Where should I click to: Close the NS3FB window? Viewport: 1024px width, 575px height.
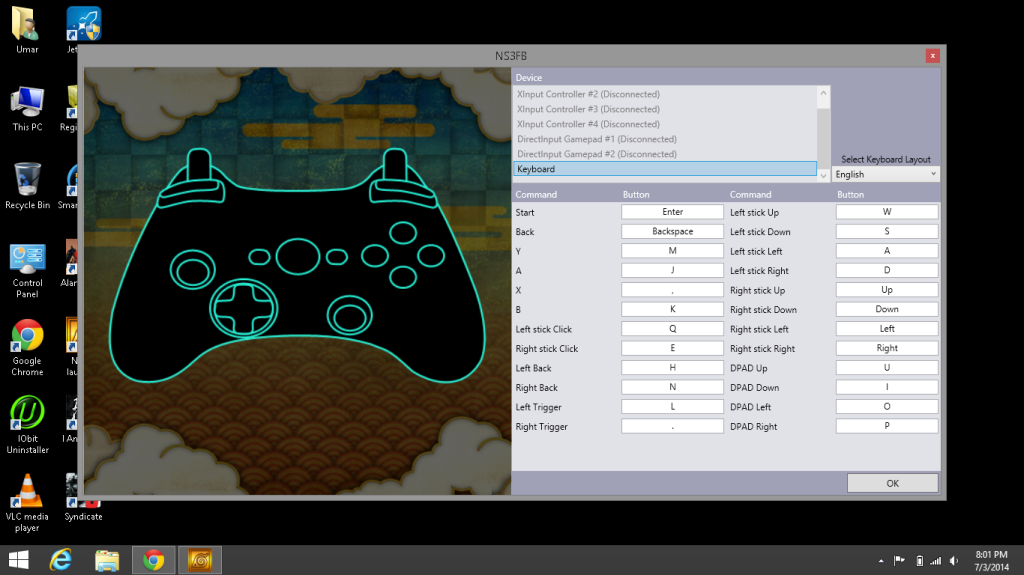coord(933,56)
